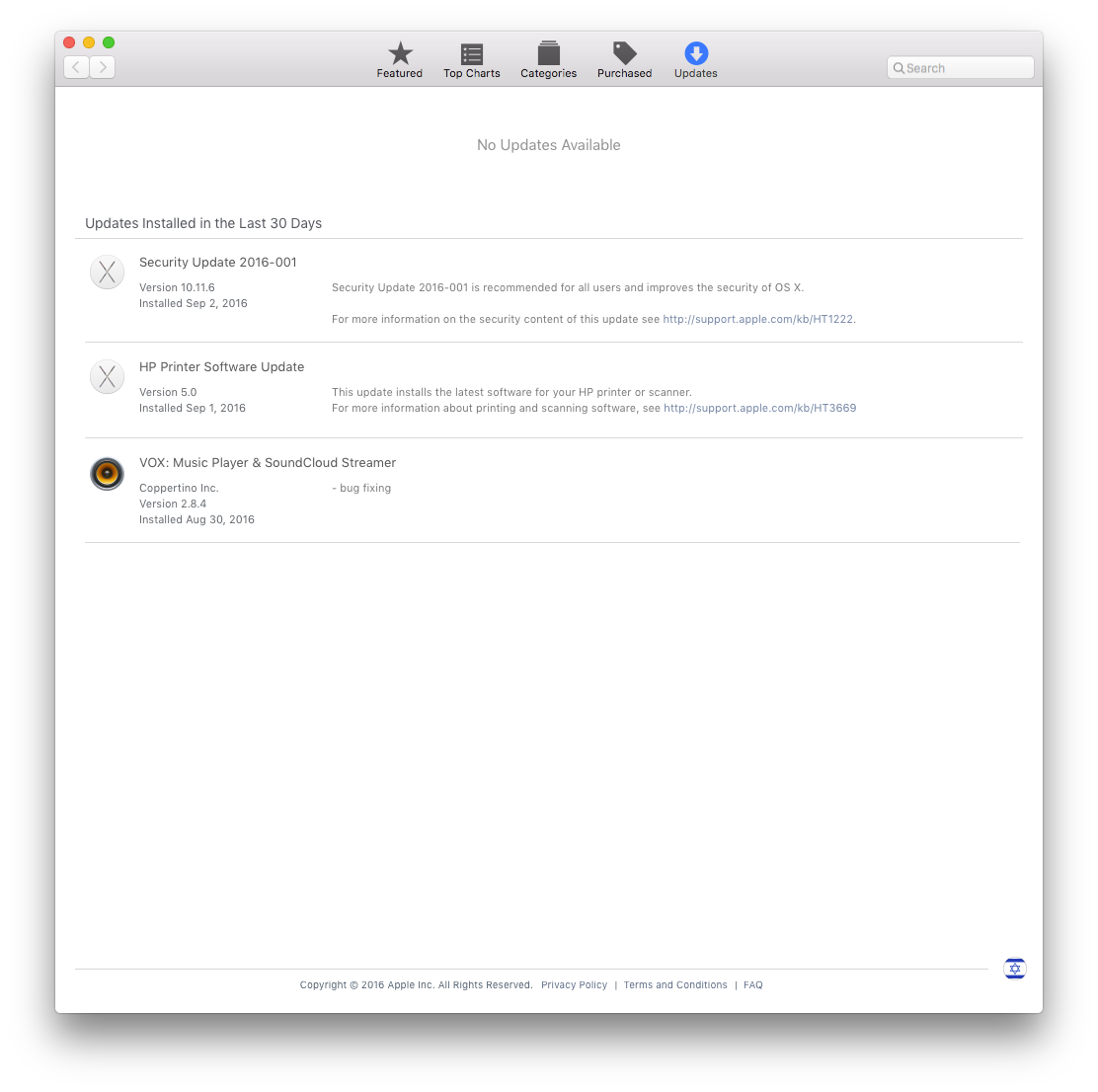Viewport: 1098px width, 1092px height.
Task: Click the HP Printer Software Update icon
Action: [108, 376]
